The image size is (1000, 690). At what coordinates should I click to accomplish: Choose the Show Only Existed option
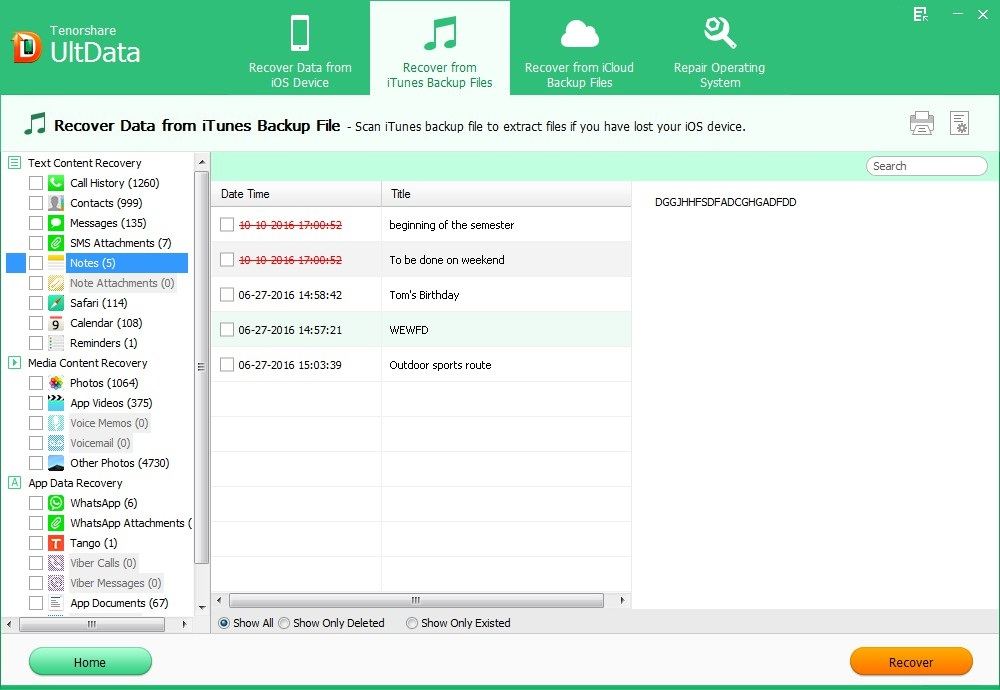pos(411,623)
